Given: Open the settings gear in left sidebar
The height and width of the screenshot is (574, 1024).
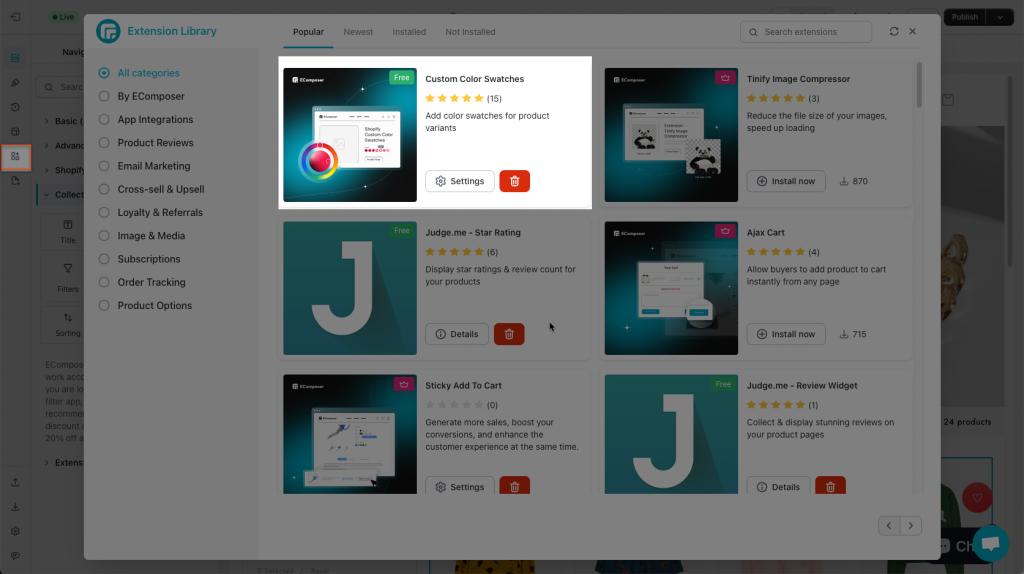Looking at the screenshot, I should tap(15, 531).
